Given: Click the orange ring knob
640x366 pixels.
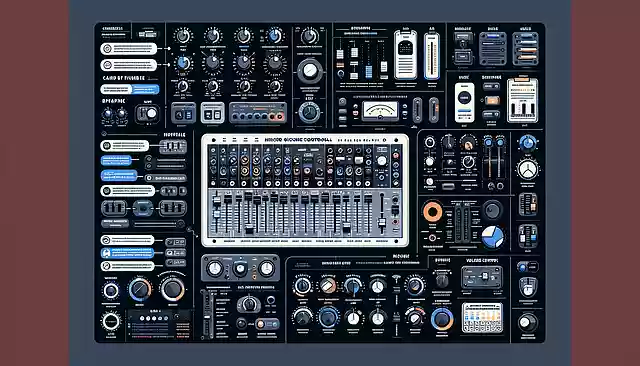Looking at the screenshot, I should (x=432, y=212).
